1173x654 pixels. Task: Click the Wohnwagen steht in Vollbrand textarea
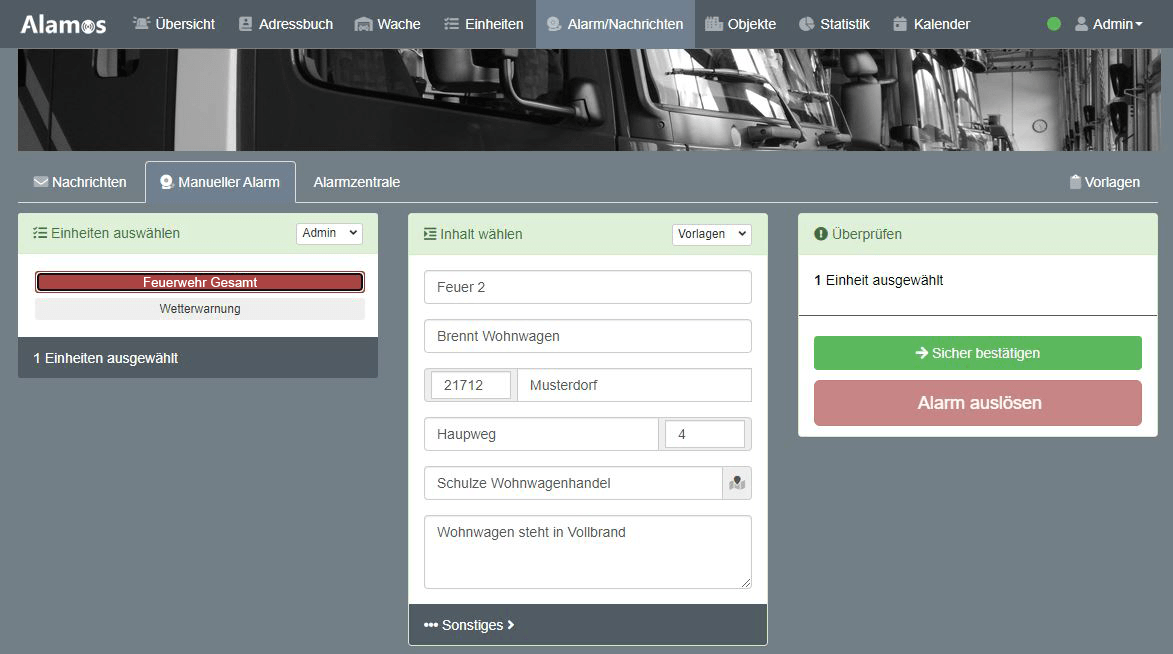coord(588,552)
